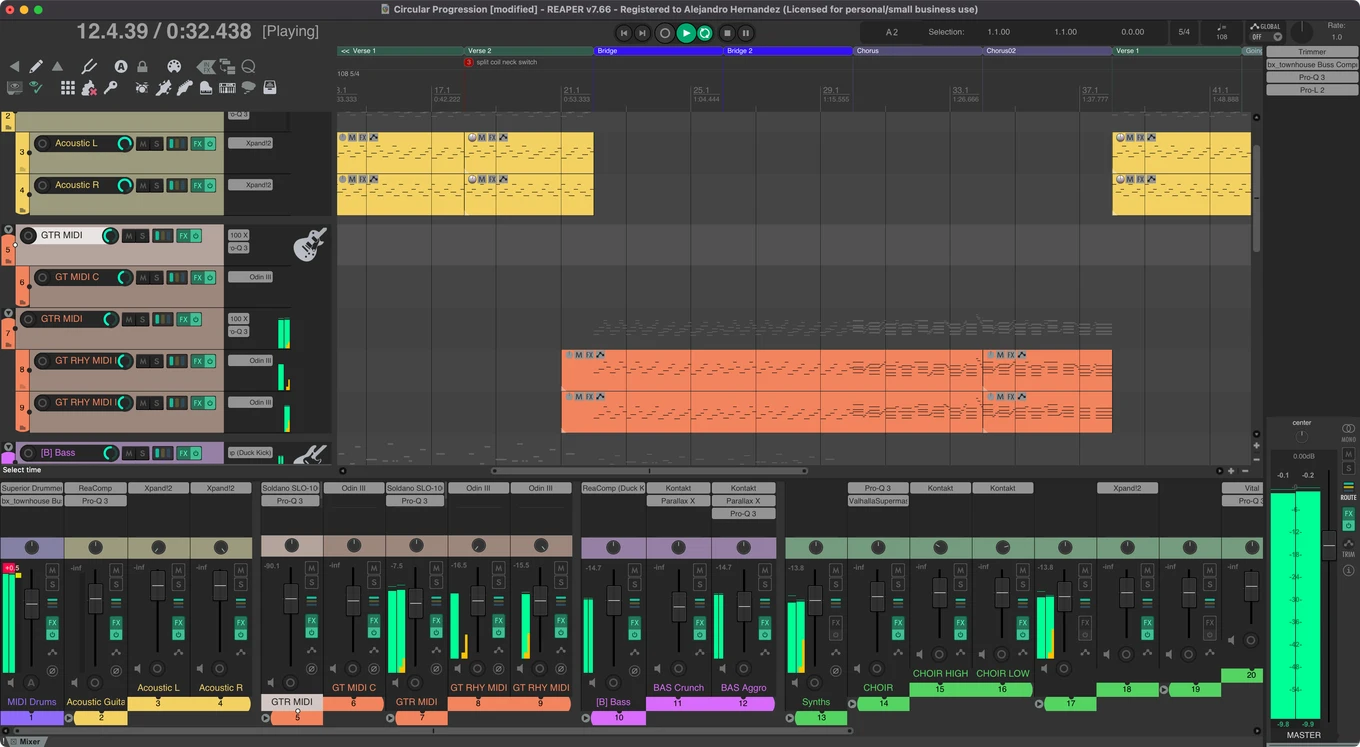
Task: Open the Pro-L 2 master FX
Action: (x=1312, y=90)
